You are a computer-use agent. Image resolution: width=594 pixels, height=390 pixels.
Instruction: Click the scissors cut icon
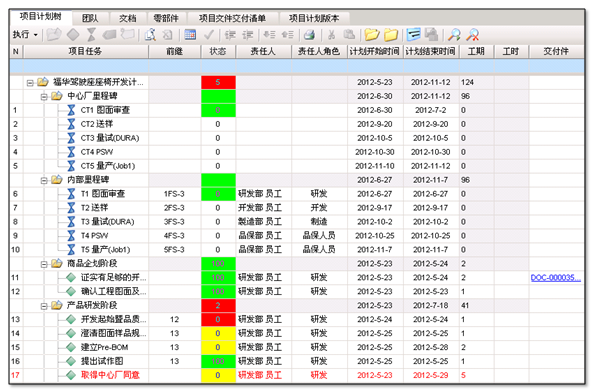(331, 35)
